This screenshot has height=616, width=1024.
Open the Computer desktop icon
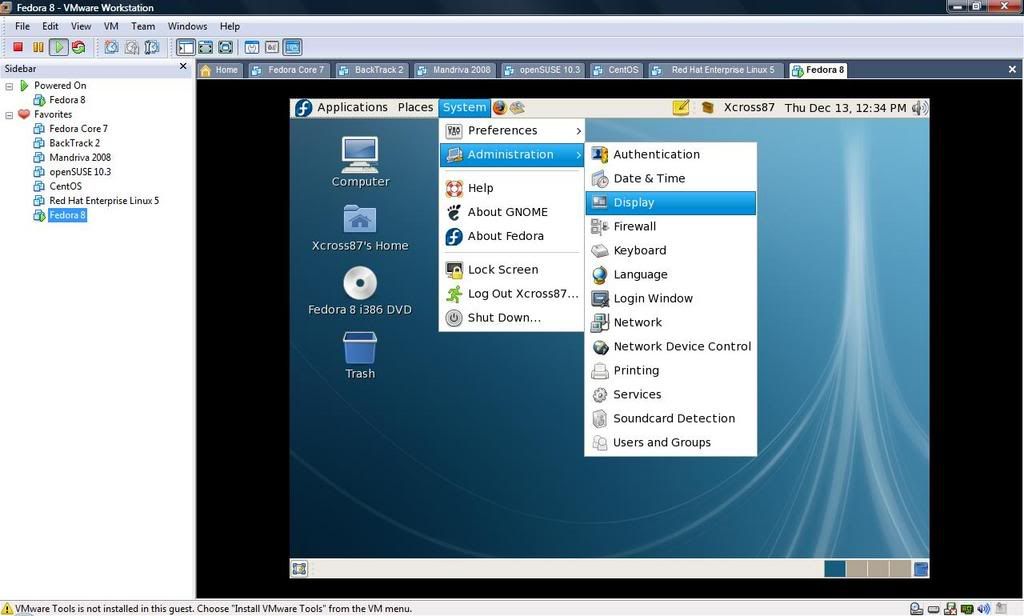click(360, 162)
